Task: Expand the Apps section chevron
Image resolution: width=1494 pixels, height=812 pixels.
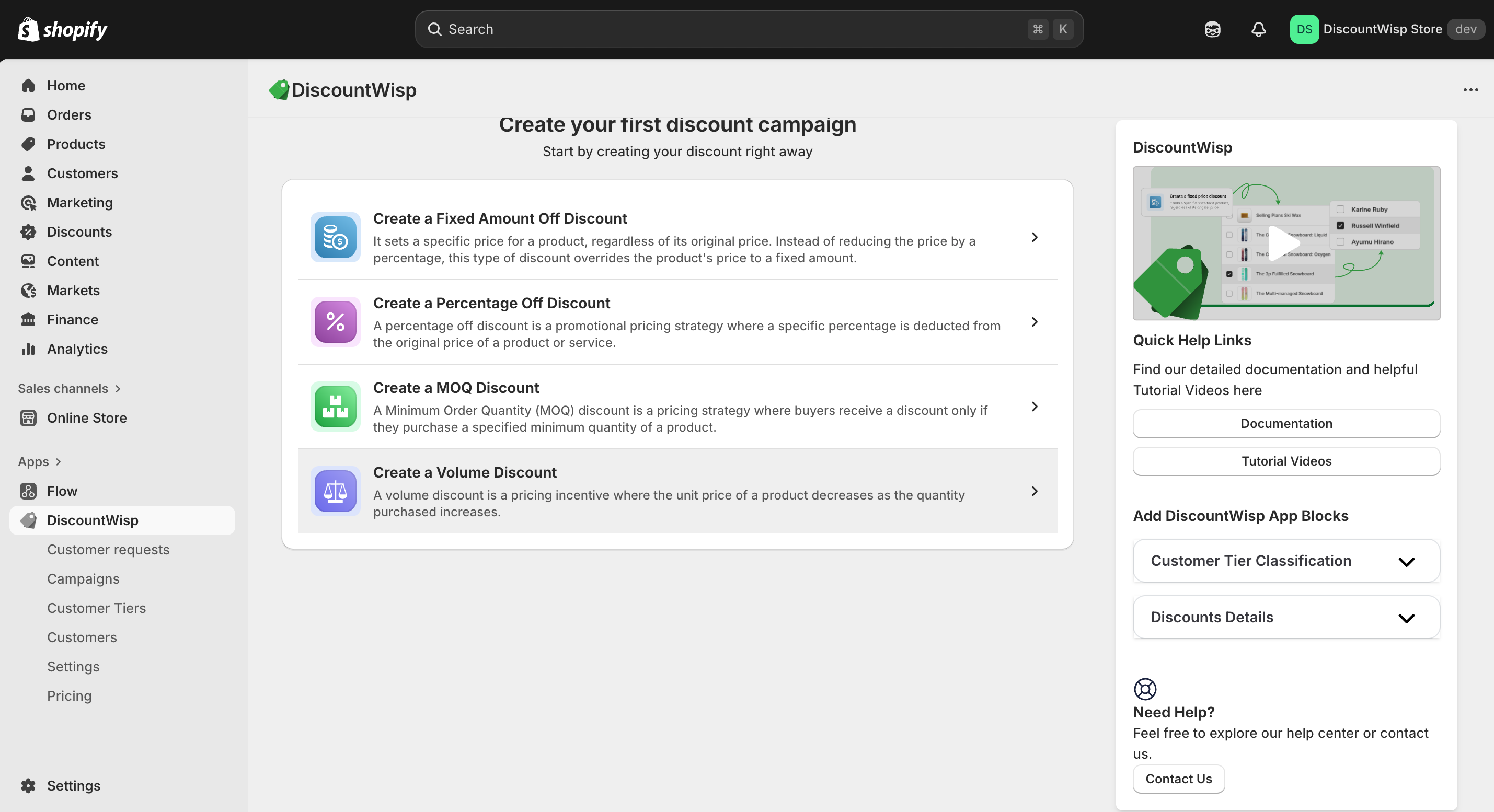Action: point(58,462)
